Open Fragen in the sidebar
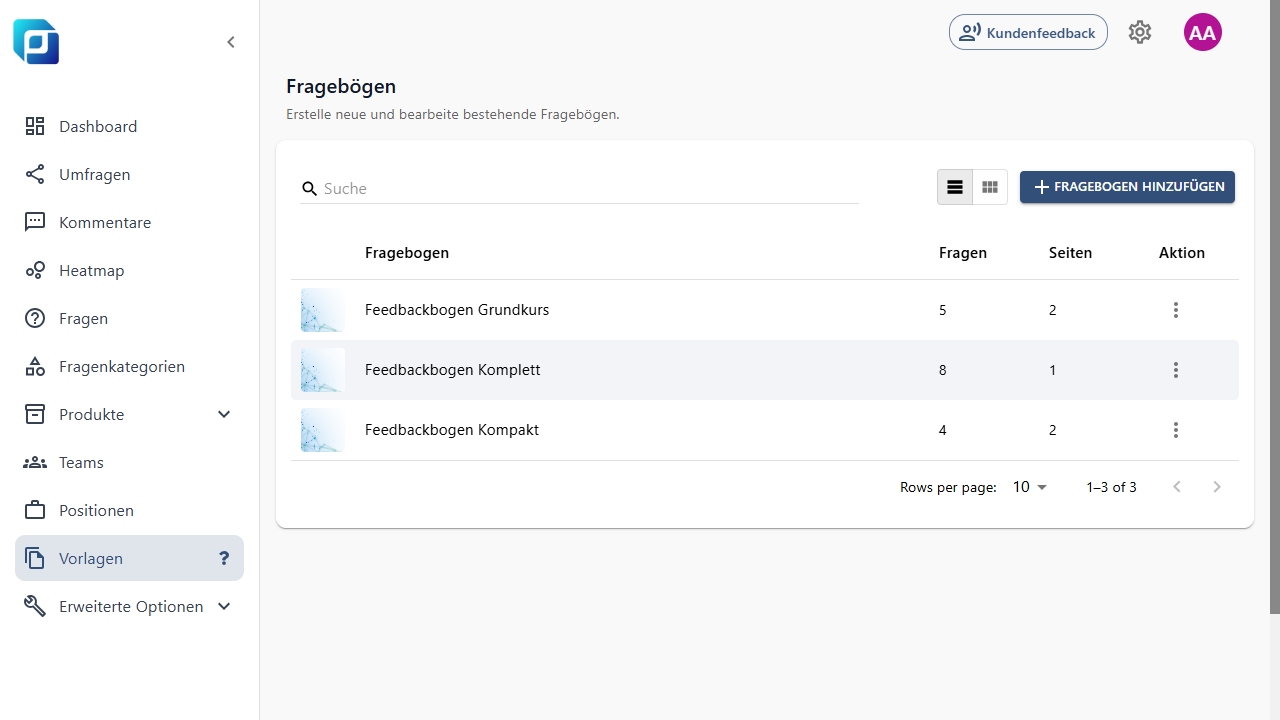Screen dimensions: 1280x720 (x=129, y=318)
